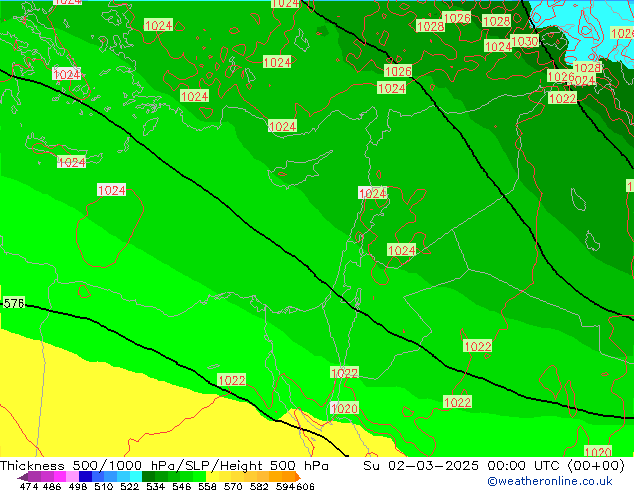Click the purple arrow start of legend

tap(23, 477)
